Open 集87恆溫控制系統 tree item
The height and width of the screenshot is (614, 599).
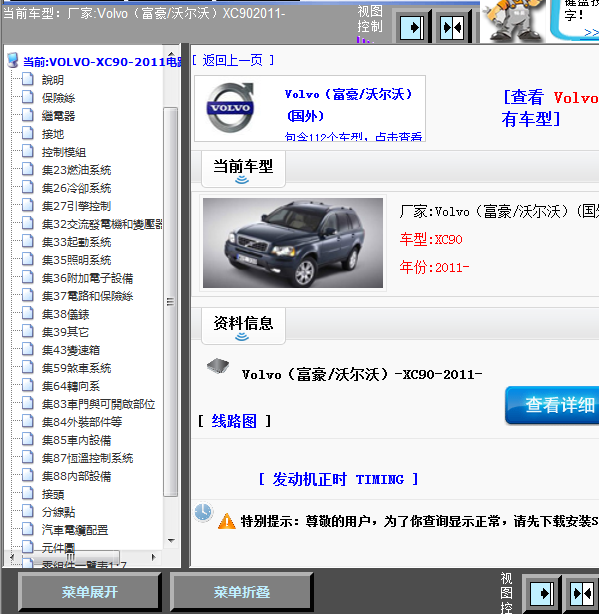[87, 458]
